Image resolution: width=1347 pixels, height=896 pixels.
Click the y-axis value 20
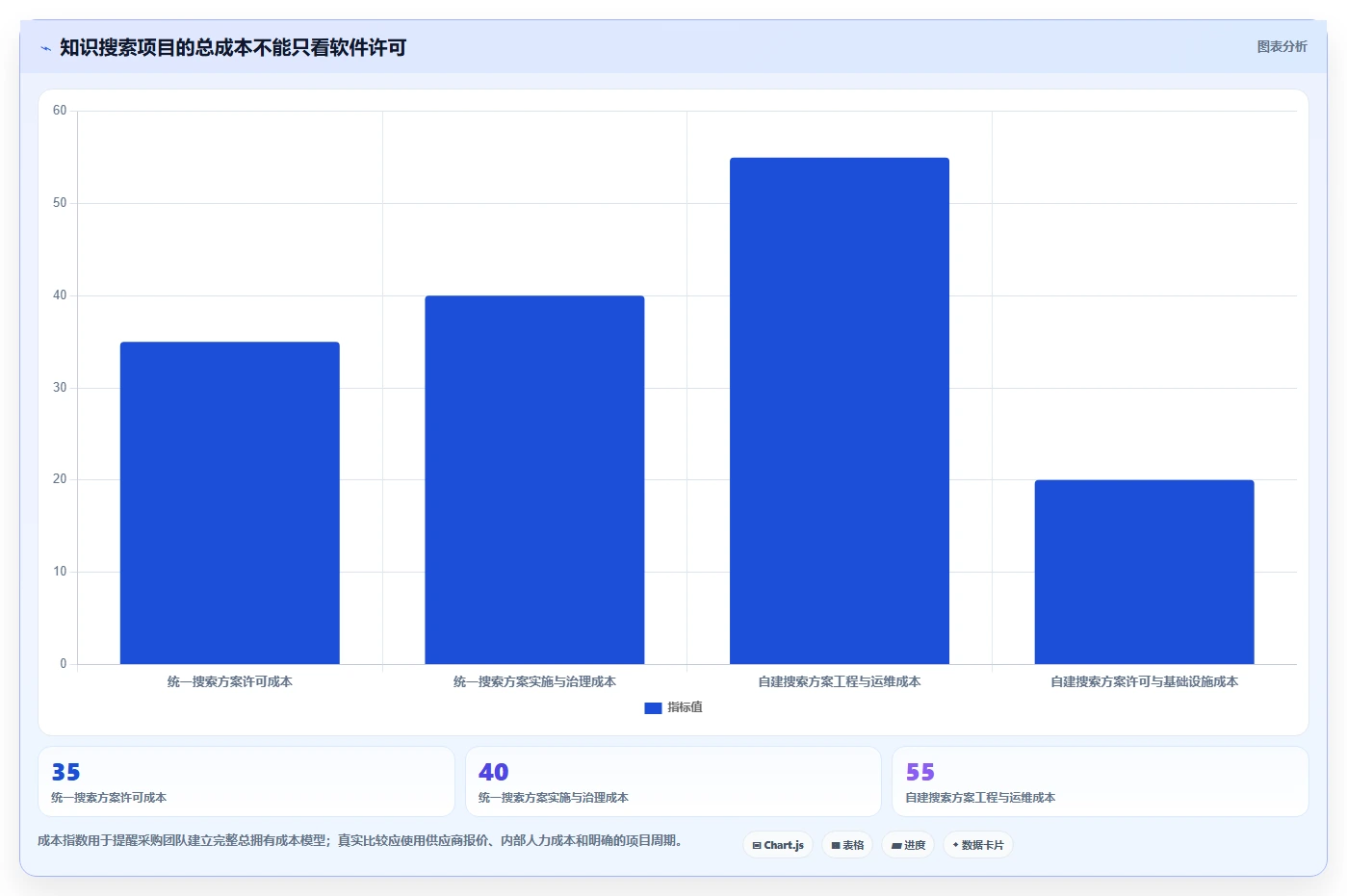click(x=60, y=479)
